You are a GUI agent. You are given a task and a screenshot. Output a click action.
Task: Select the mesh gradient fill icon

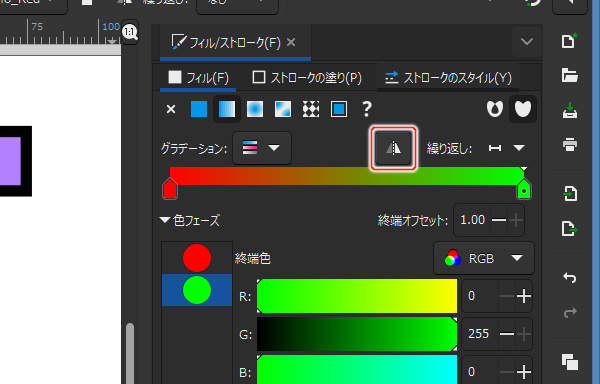click(x=283, y=109)
